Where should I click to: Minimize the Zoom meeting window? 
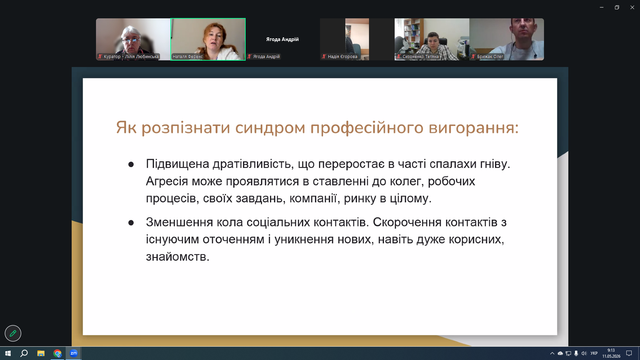[x=602, y=7]
